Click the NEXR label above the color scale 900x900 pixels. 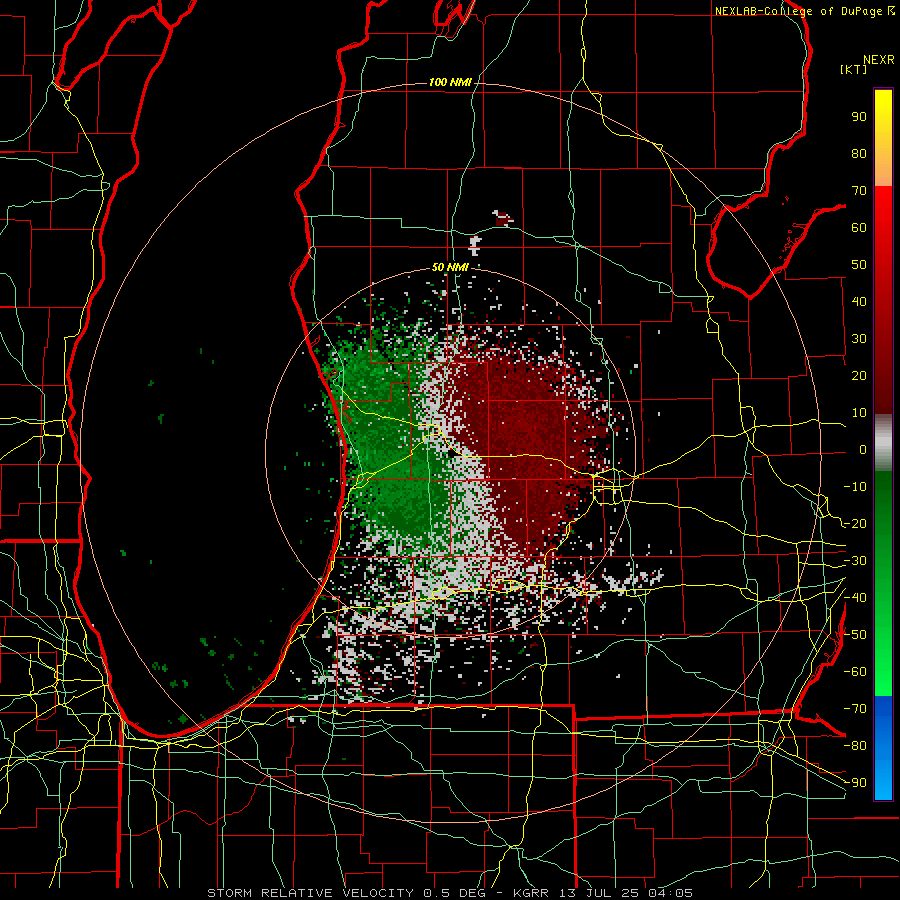pos(879,60)
